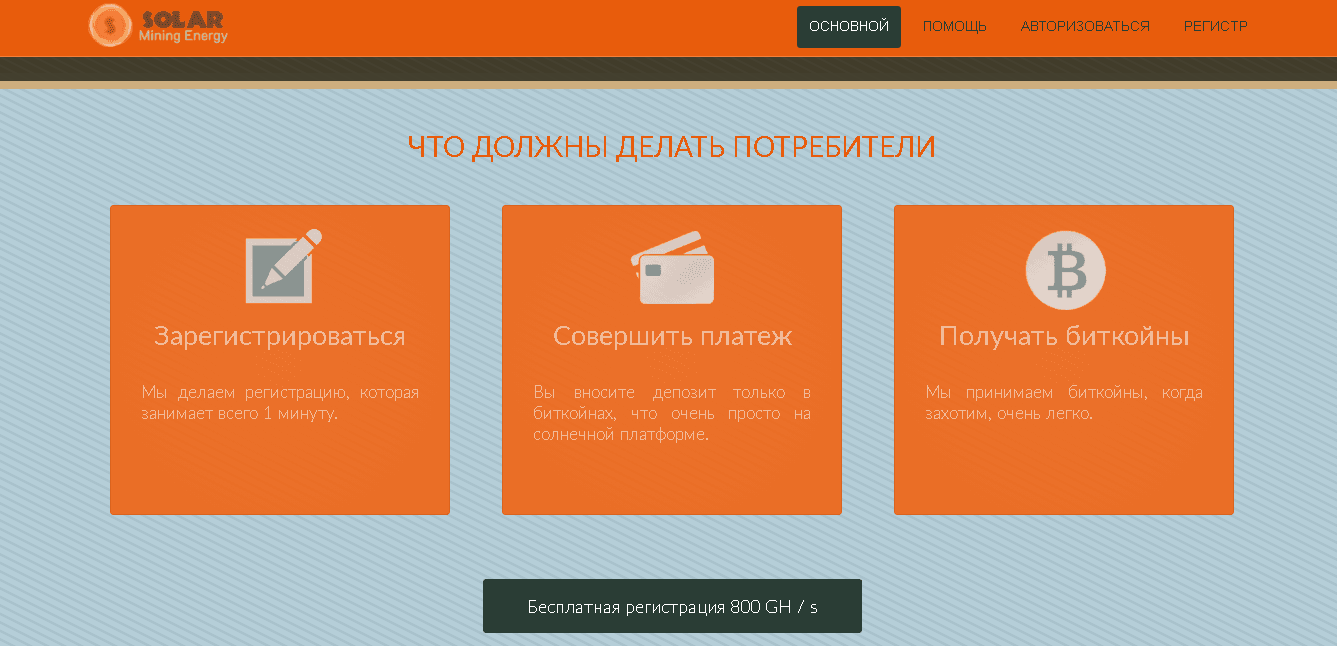Open the card icon above Совершить платеж
1337x646 pixels.
(x=671, y=268)
